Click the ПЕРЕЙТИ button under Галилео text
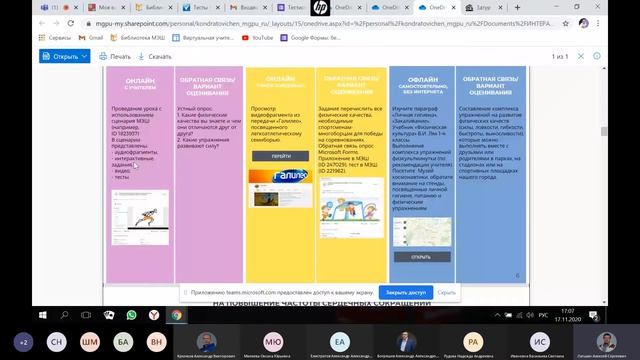The height and width of the screenshot is (360, 640). point(280,156)
